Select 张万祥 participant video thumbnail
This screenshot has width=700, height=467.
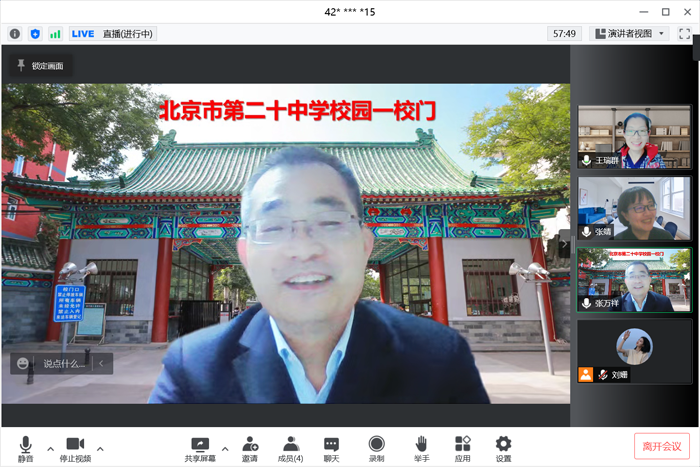pyautogui.click(x=634, y=280)
